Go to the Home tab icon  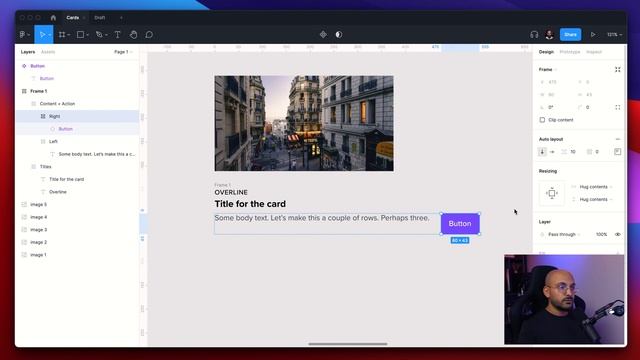tap(53, 18)
